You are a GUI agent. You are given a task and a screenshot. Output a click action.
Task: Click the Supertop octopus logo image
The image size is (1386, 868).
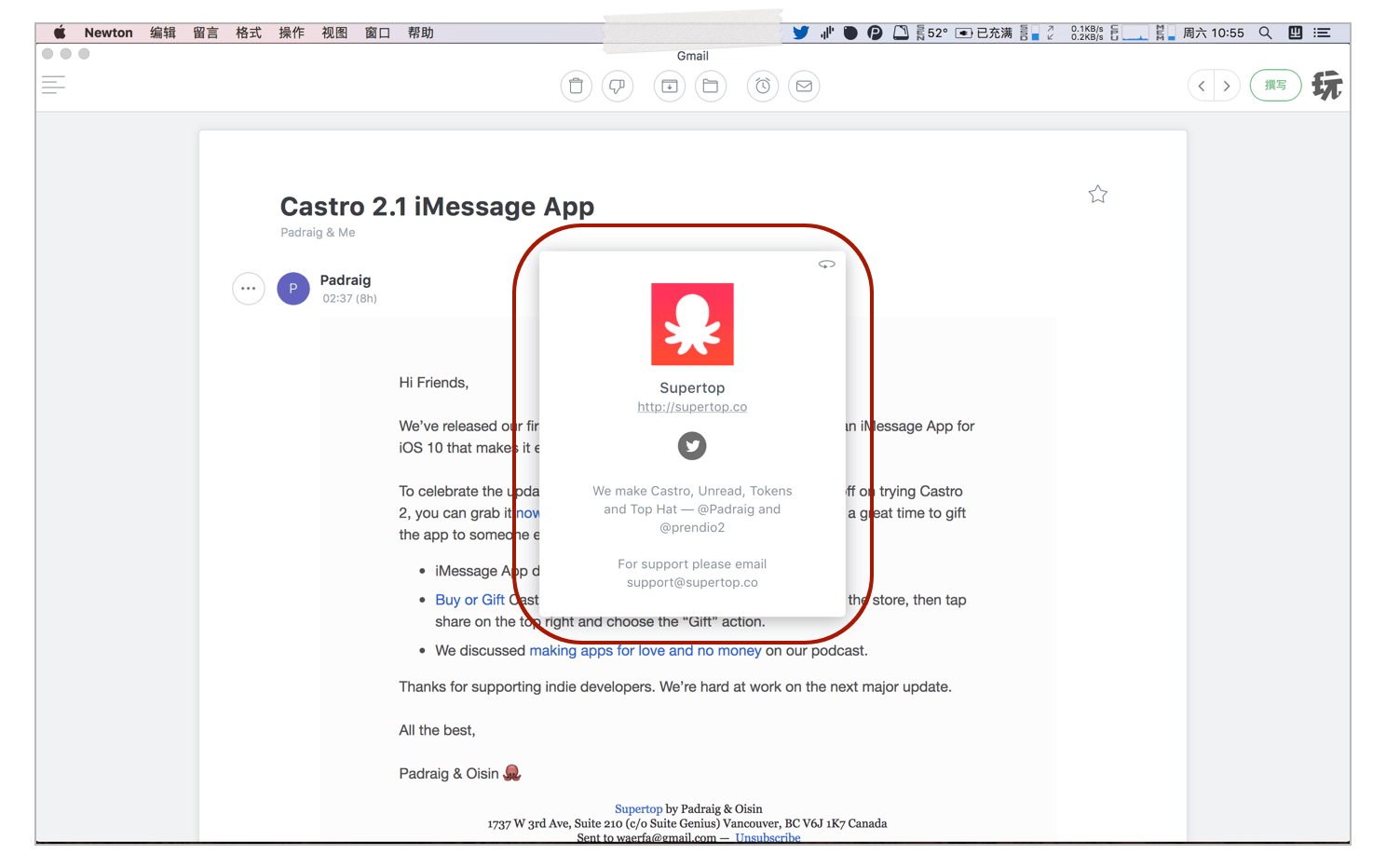pyautogui.click(x=692, y=324)
